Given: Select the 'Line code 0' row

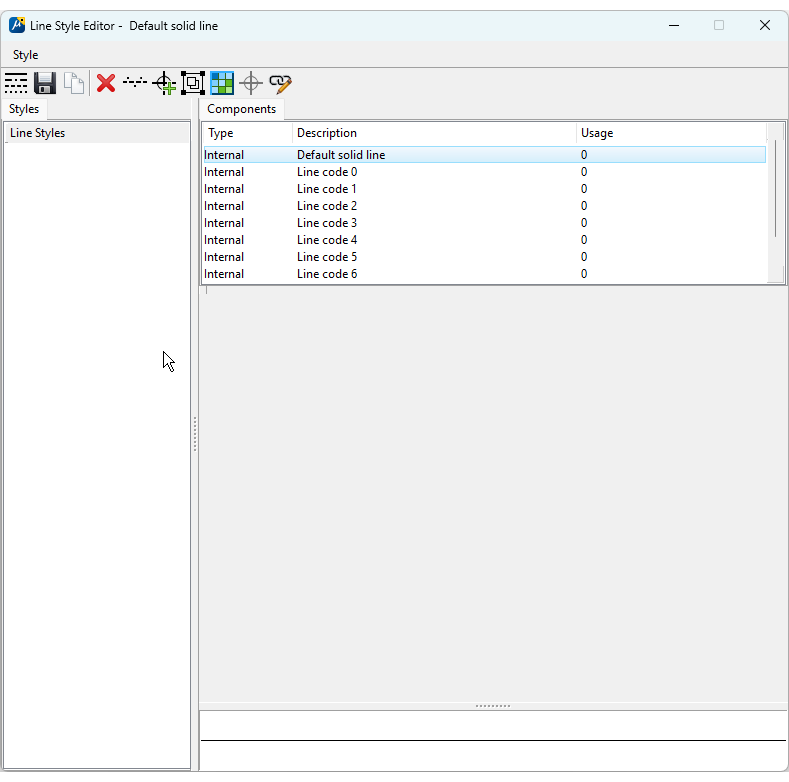Looking at the screenshot, I should 485,172.
